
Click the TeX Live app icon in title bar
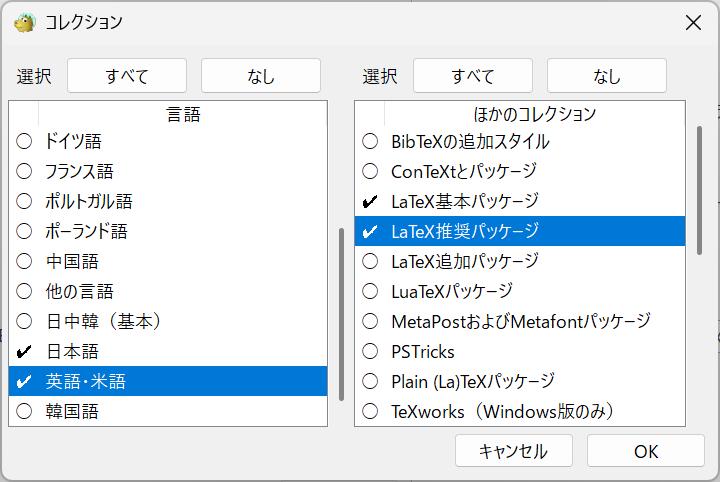[24, 22]
